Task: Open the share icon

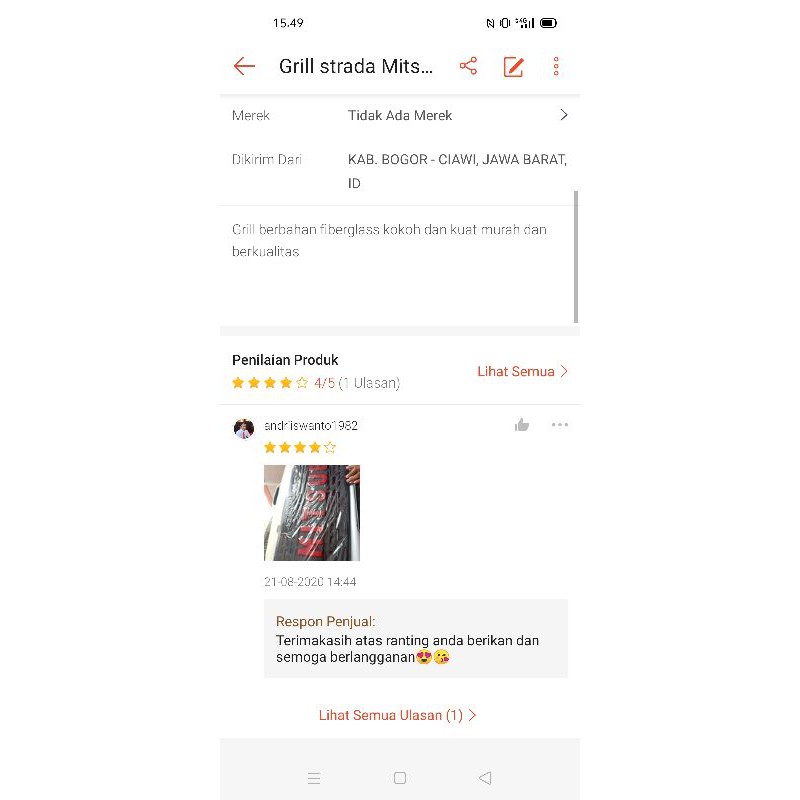Action: [468, 66]
